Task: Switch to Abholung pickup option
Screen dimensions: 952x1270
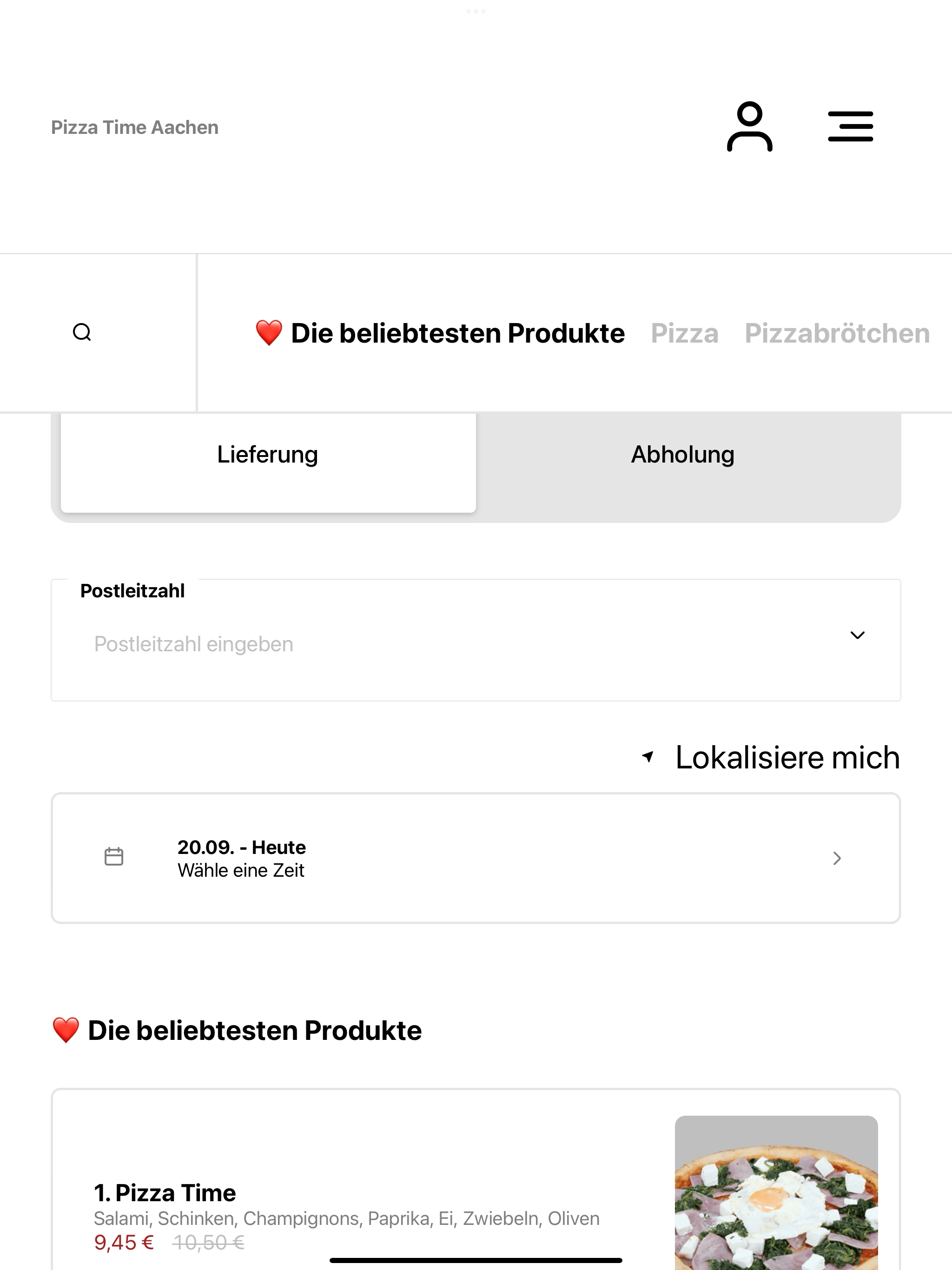Action: click(x=683, y=455)
